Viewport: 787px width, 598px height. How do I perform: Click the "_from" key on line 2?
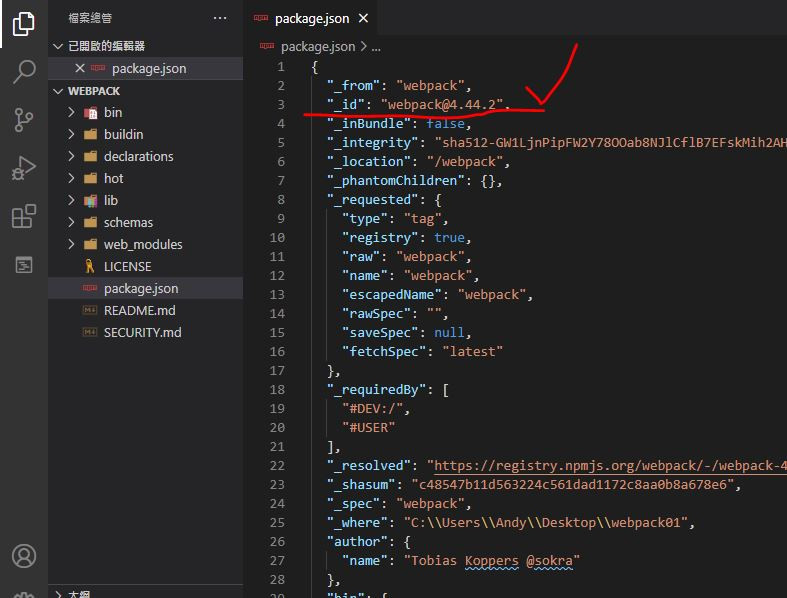[x=353, y=85]
